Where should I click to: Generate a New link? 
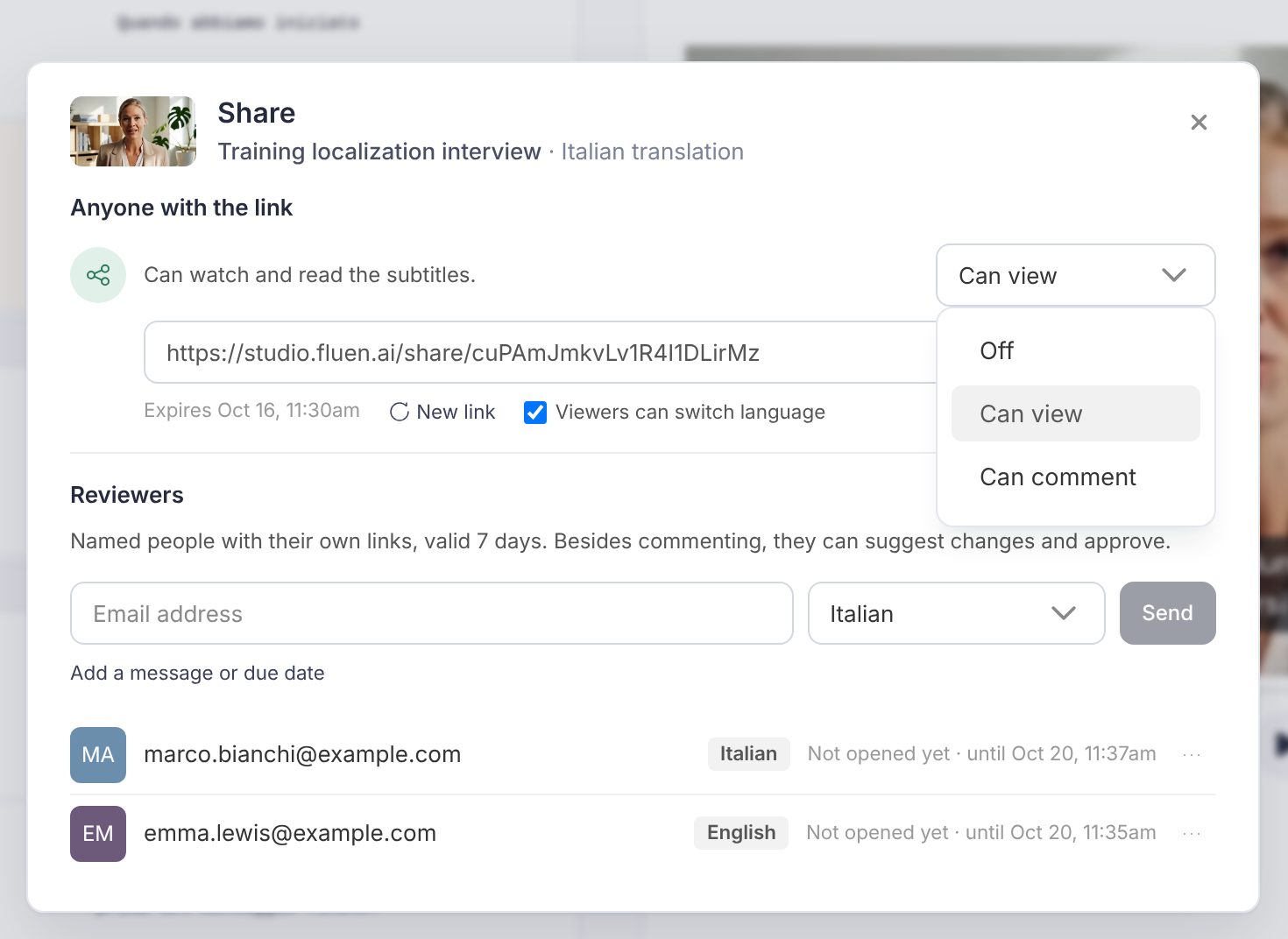pos(442,412)
